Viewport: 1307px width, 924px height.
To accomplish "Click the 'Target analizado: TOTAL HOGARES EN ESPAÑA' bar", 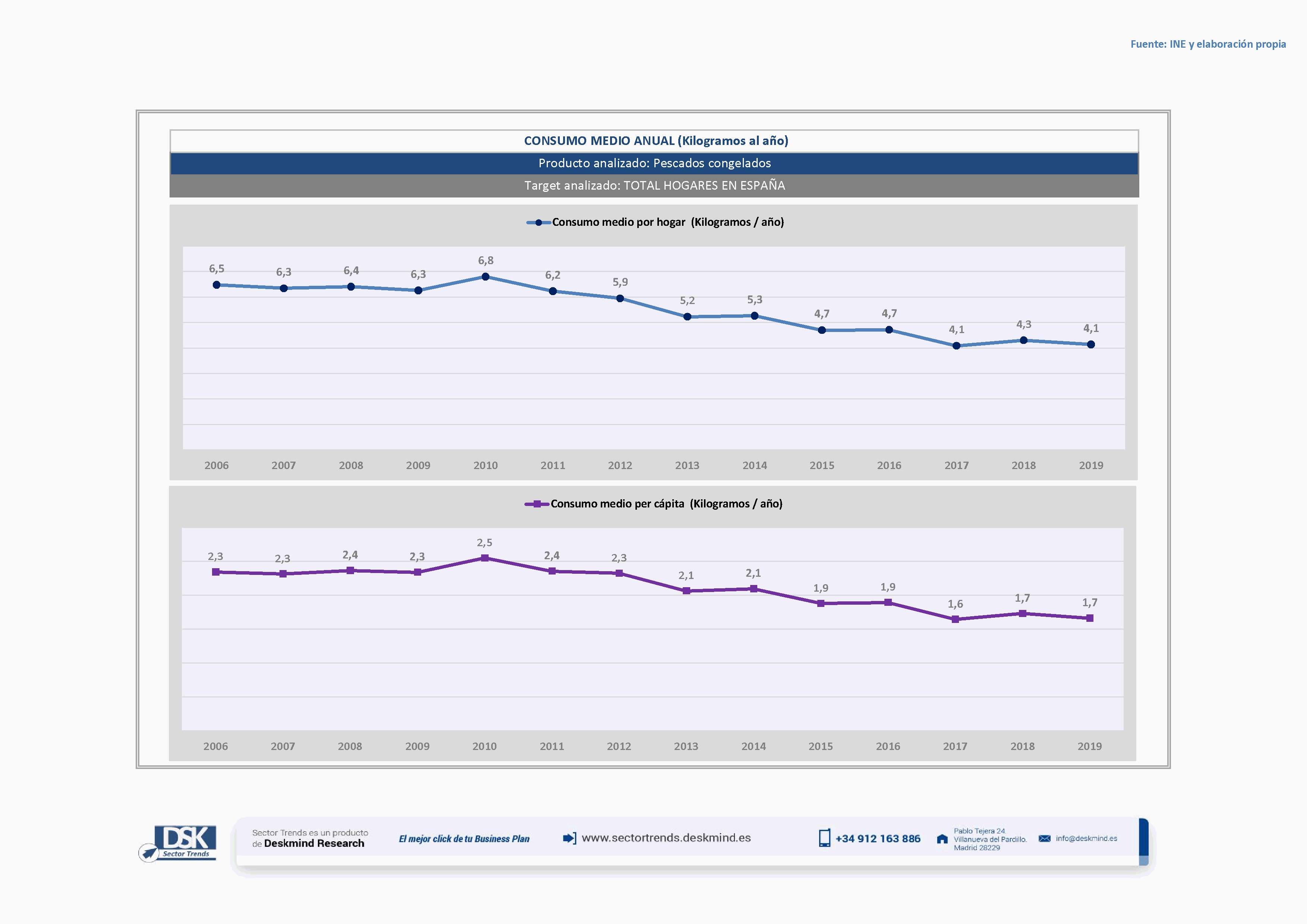I will click(x=654, y=186).
